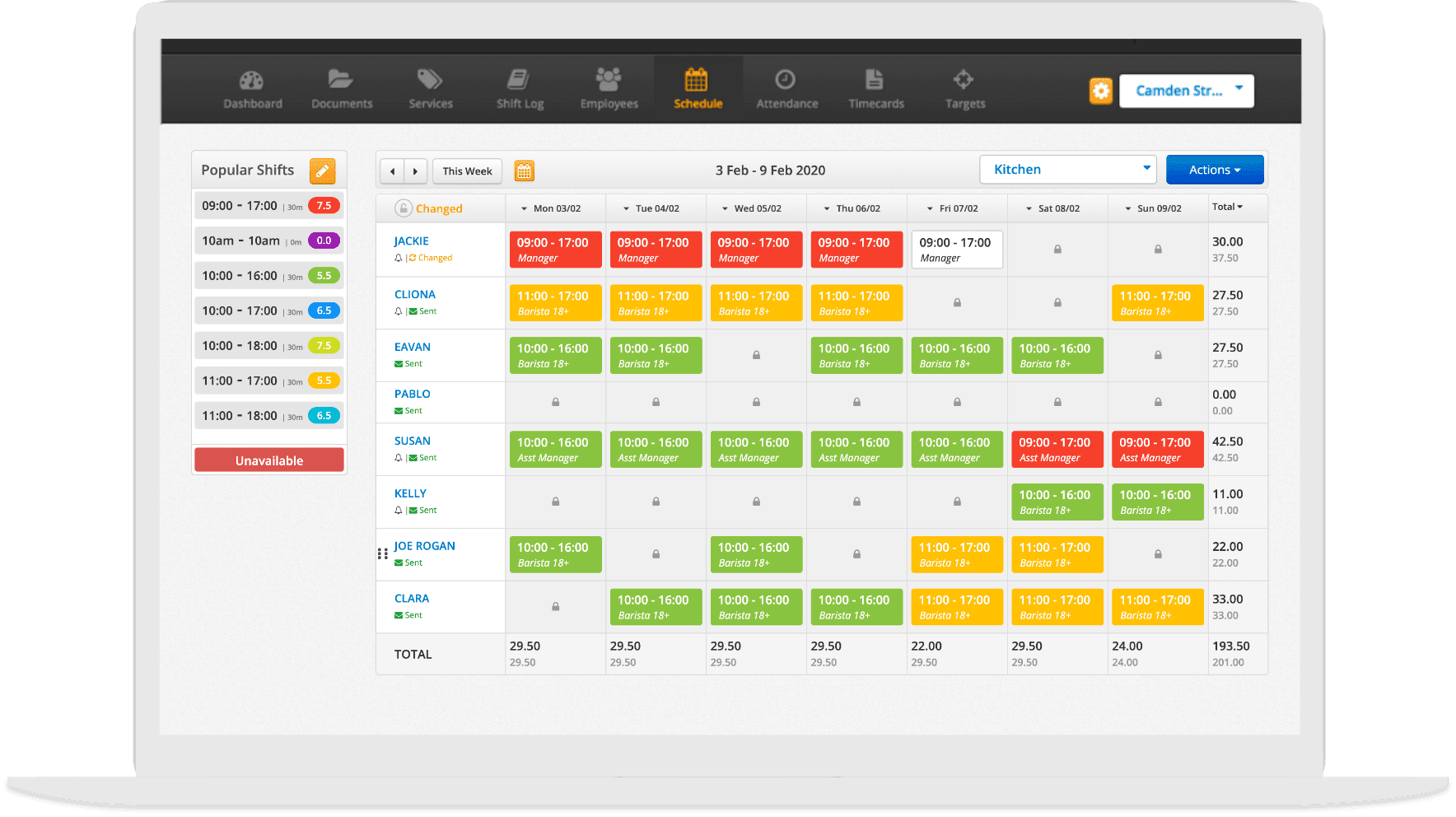Expand the Camden Str location selector
The image size is (1456, 817).
pyautogui.click(x=1186, y=91)
